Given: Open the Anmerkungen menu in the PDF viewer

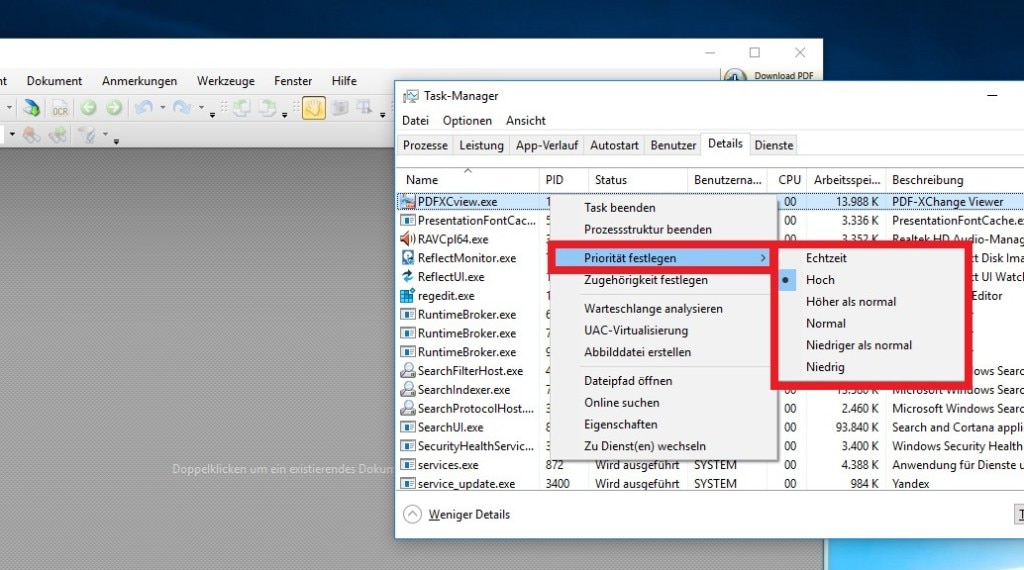Looking at the screenshot, I should coord(139,81).
